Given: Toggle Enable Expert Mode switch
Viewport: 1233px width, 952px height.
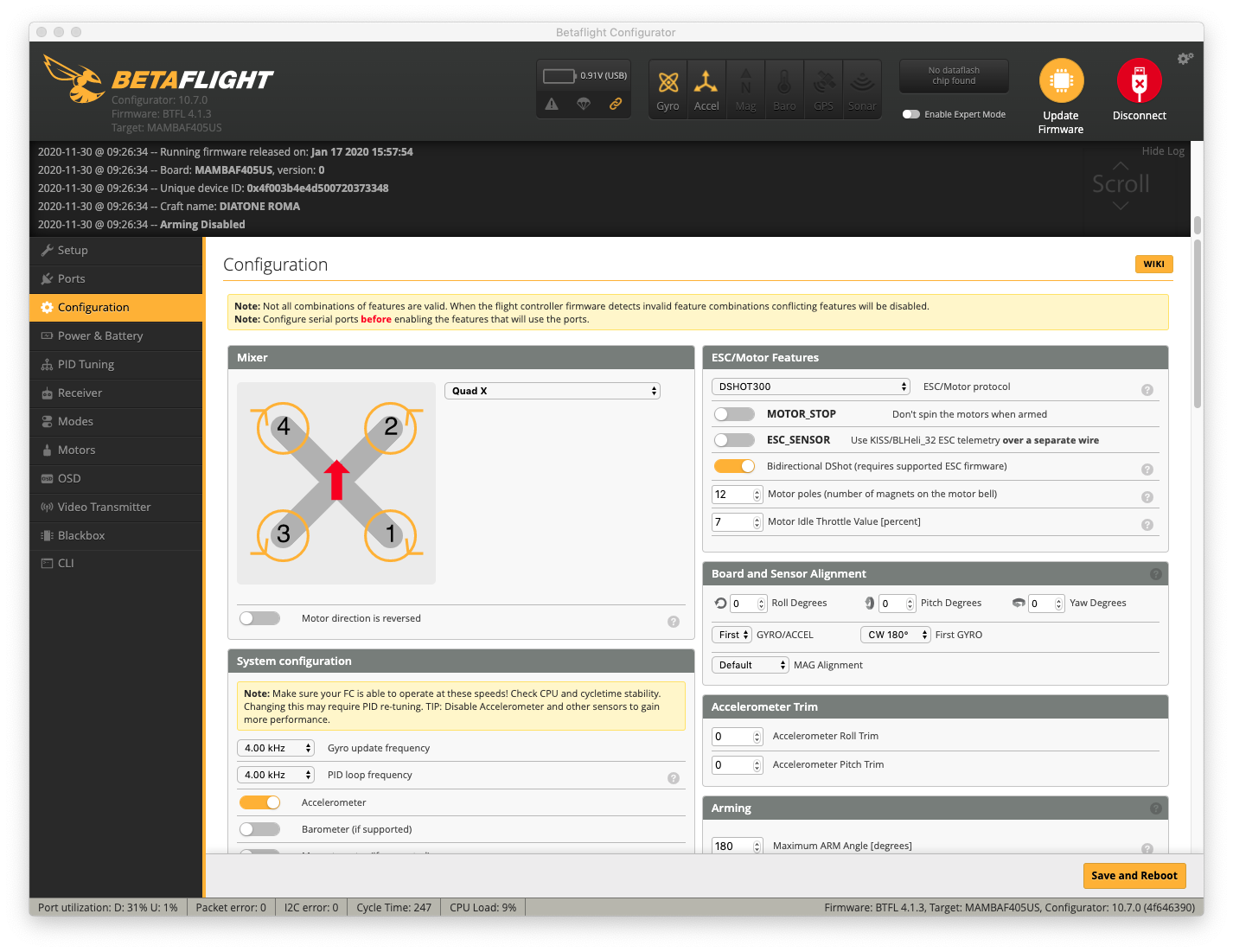Looking at the screenshot, I should (x=911, y=114).
